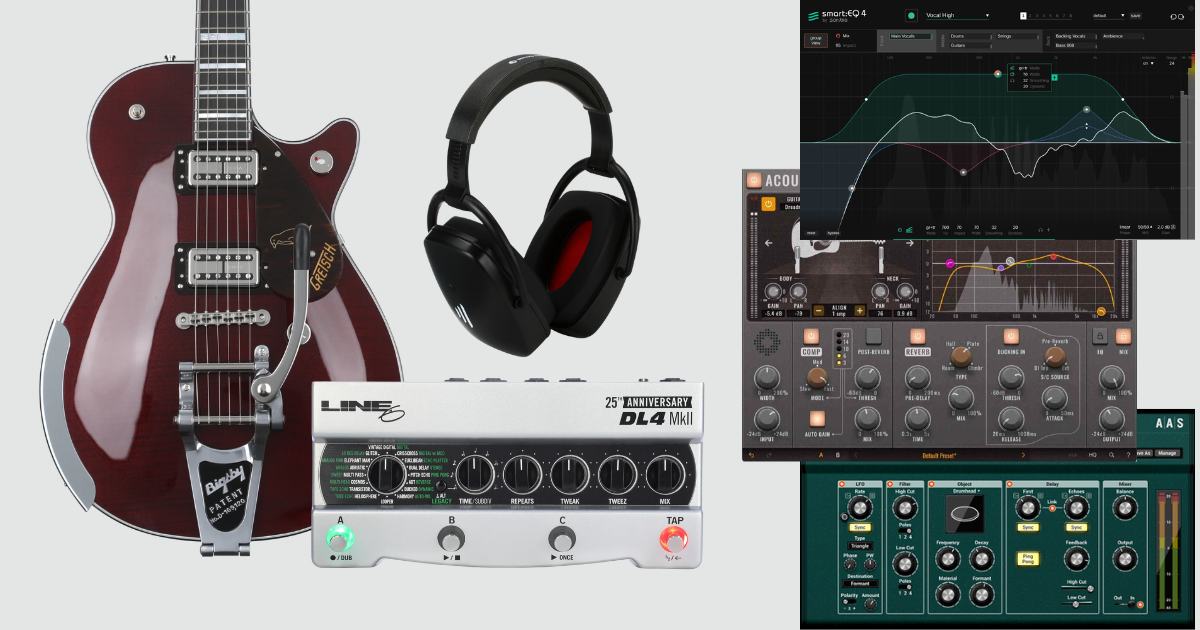Image resolution: width=1200 pixels, height=630 pixels.
Task: Toggle the LFO section power in AAS plugin
Action: pos(842,484)
